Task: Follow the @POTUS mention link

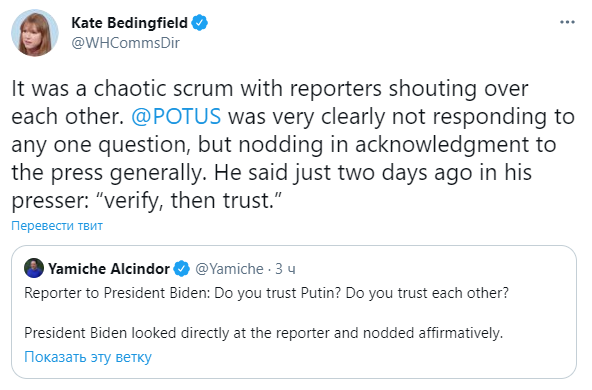Action: [176, 116]
